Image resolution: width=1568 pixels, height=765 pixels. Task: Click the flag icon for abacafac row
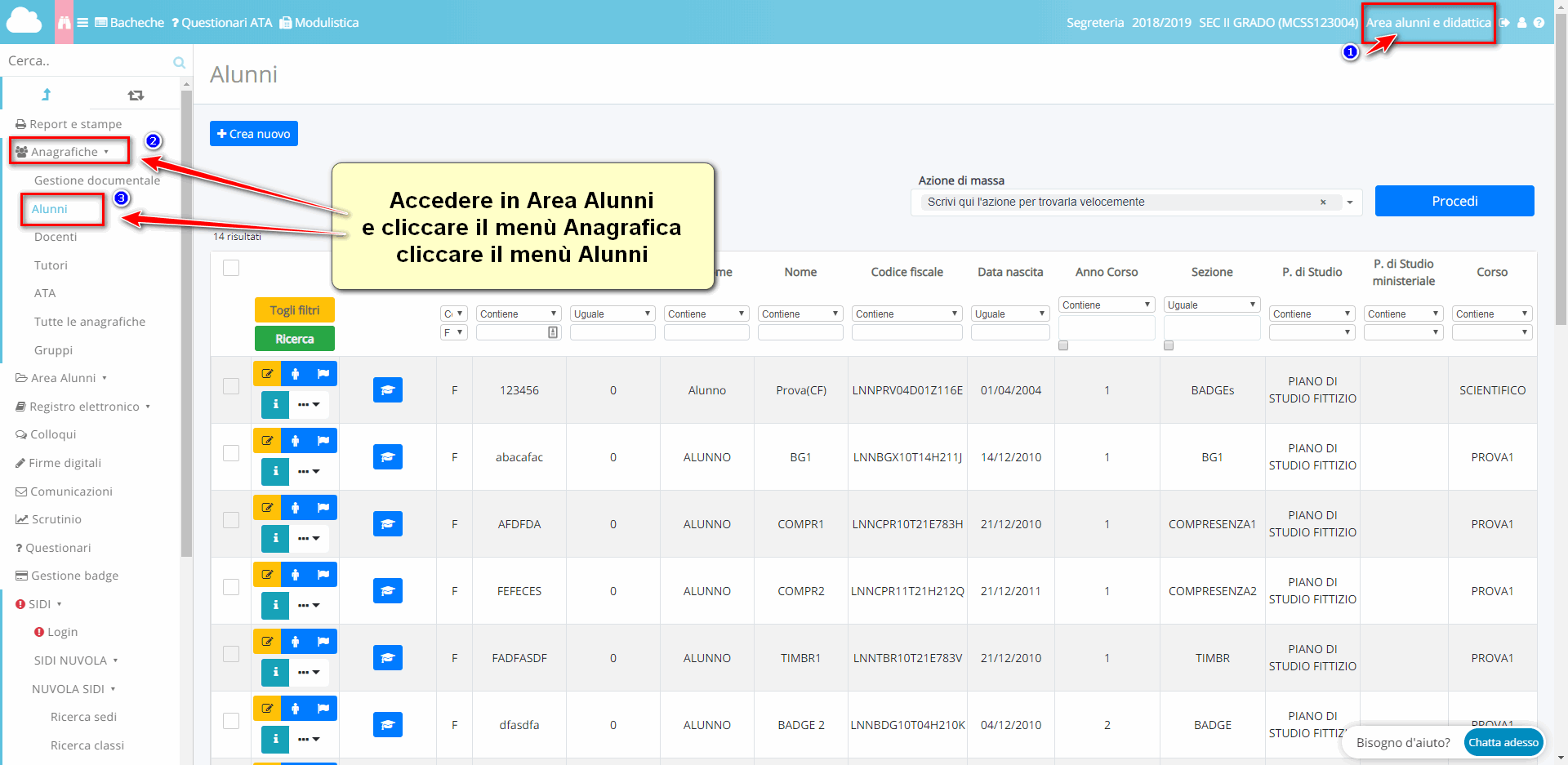pyautogui.click(x=323, y=441)
